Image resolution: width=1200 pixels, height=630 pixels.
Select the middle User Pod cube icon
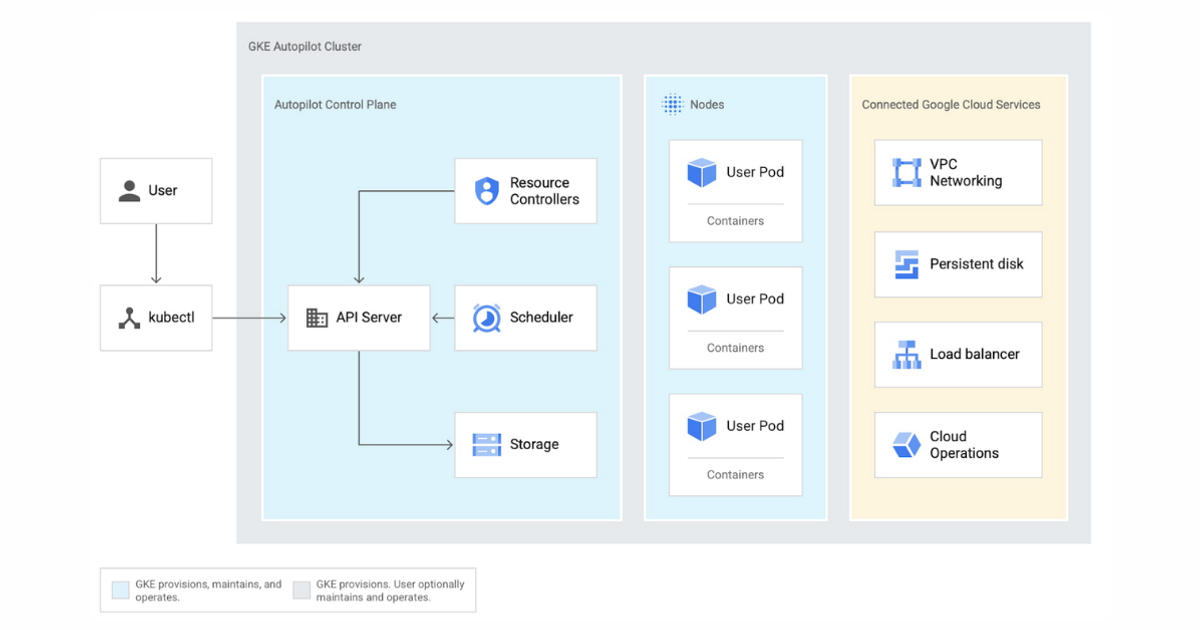700,298
